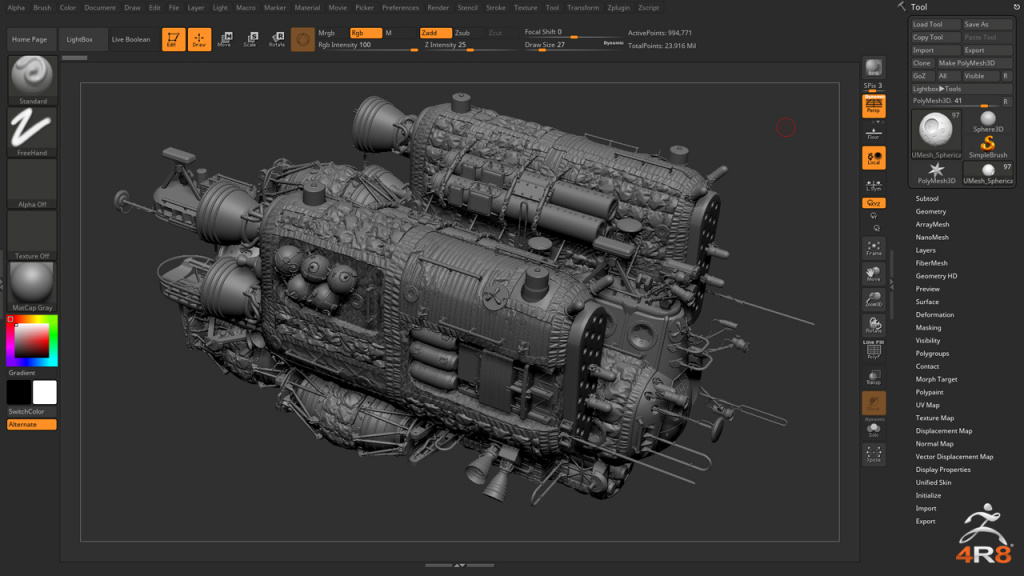Expand the Geometry section
Viewport: 1024px width, 576px height.
(931, 212)
